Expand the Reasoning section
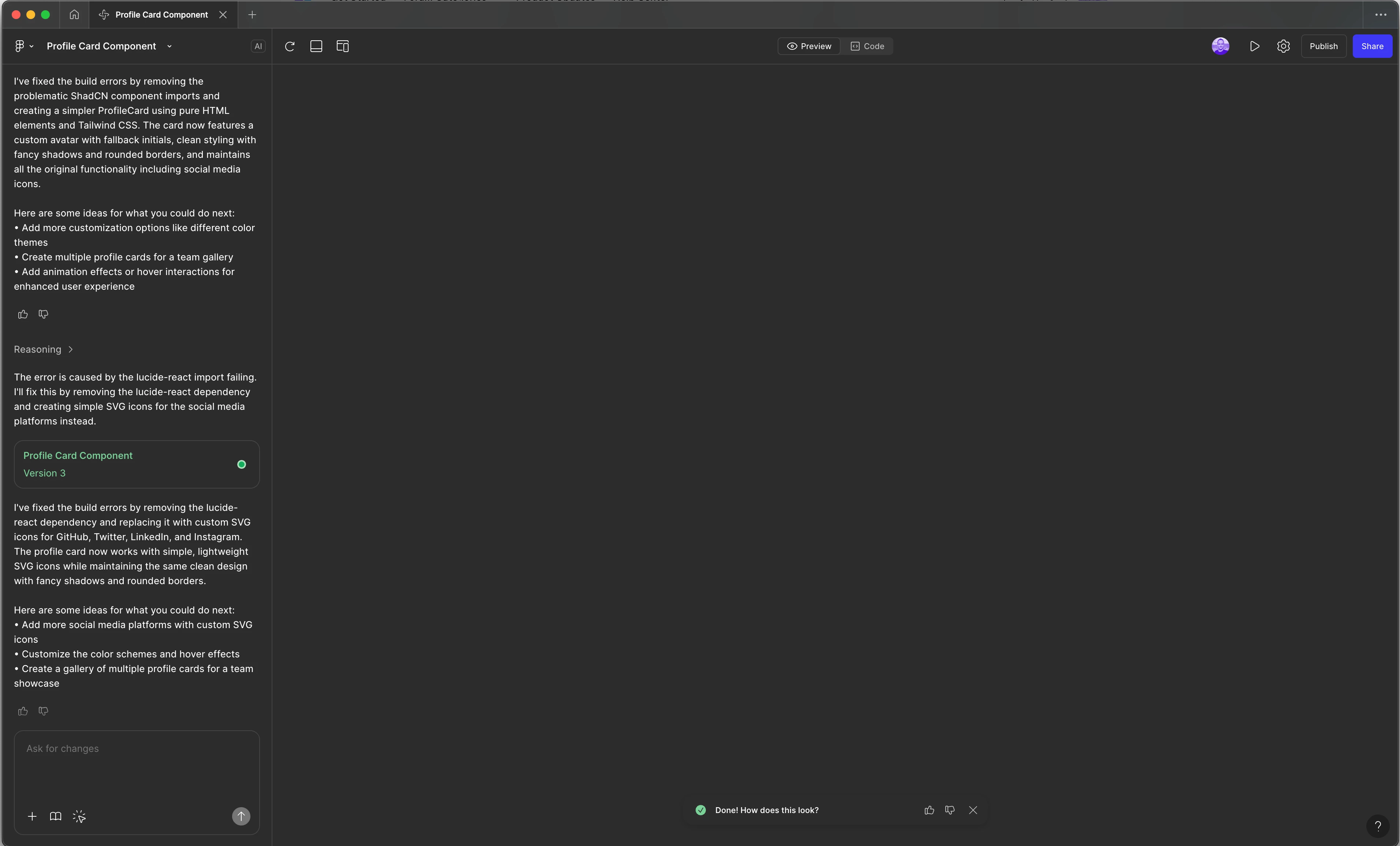This screenshot has width=1400, height=846. (x=43, y=350)
